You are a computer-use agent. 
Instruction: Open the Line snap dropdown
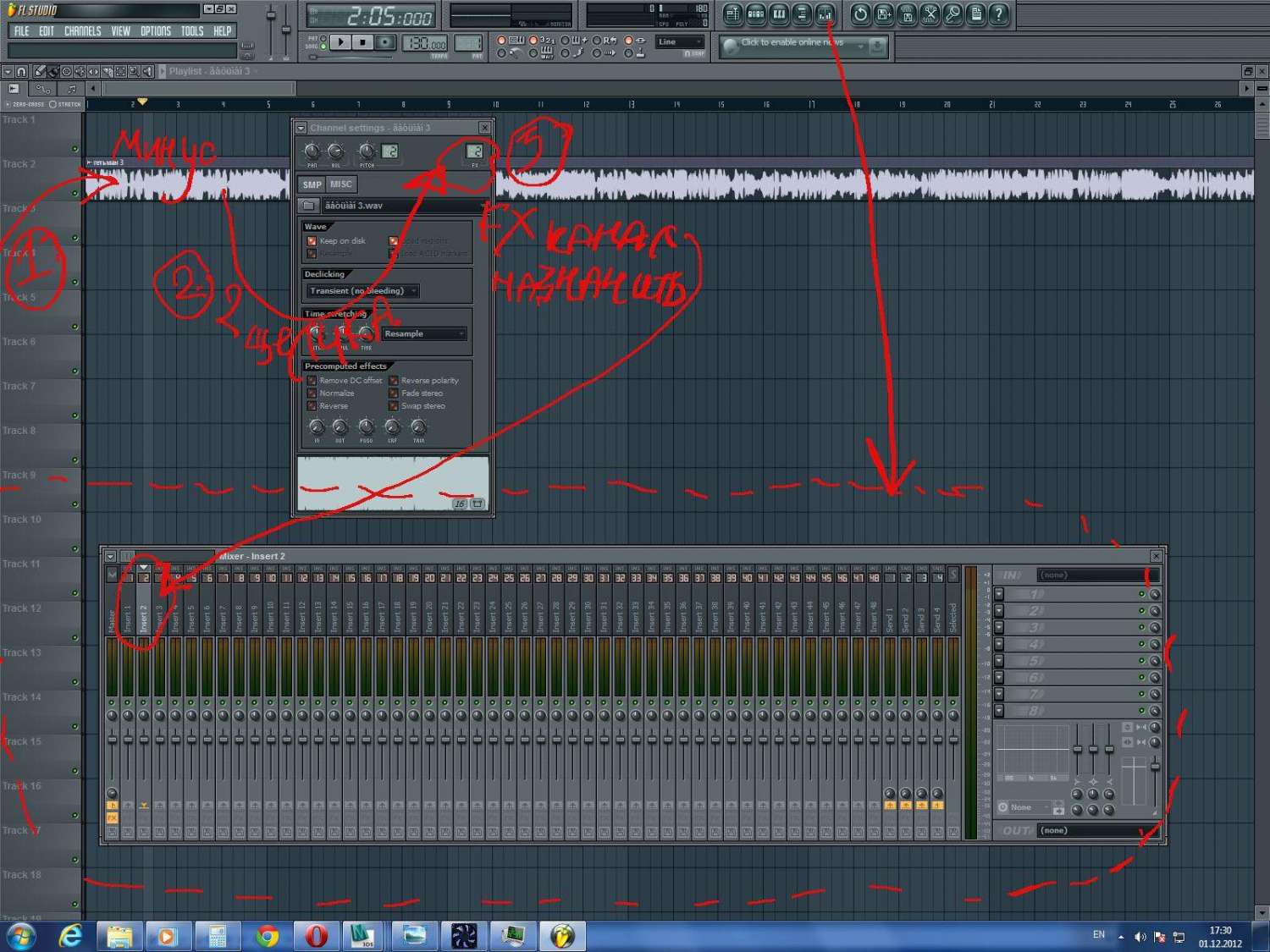[x=680, y=41]
